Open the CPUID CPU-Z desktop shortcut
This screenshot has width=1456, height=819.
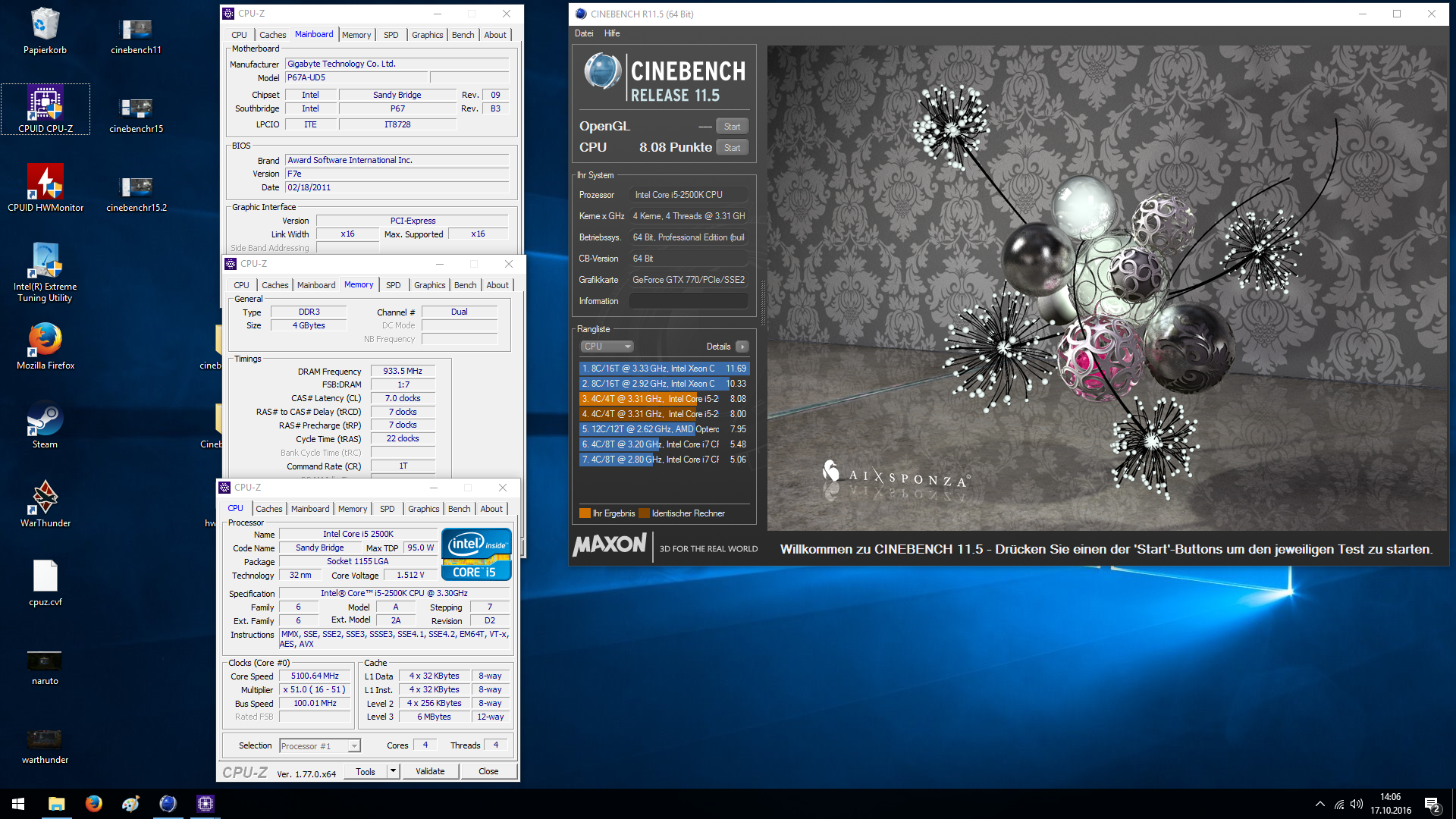click(45, 110)
